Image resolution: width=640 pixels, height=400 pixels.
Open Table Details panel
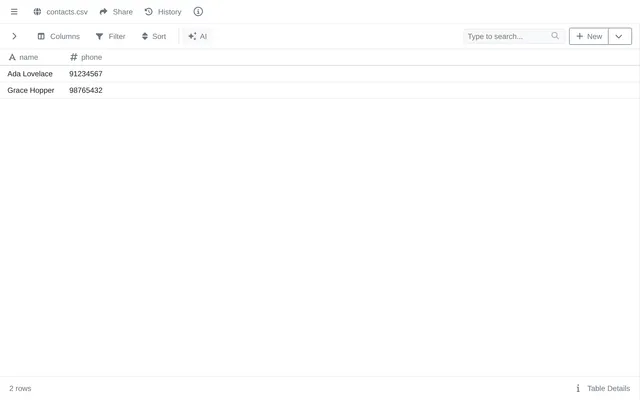[603, 388]
